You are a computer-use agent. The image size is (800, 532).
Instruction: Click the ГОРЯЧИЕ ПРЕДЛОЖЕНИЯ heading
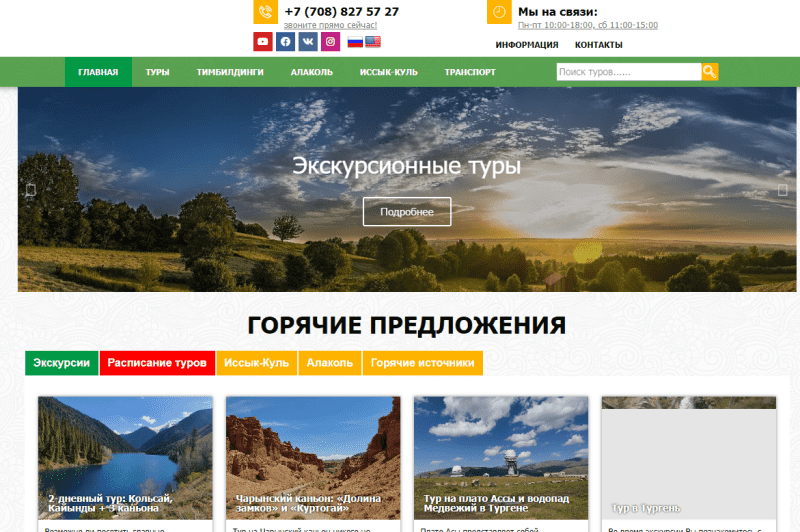click(x=407, y=325)
